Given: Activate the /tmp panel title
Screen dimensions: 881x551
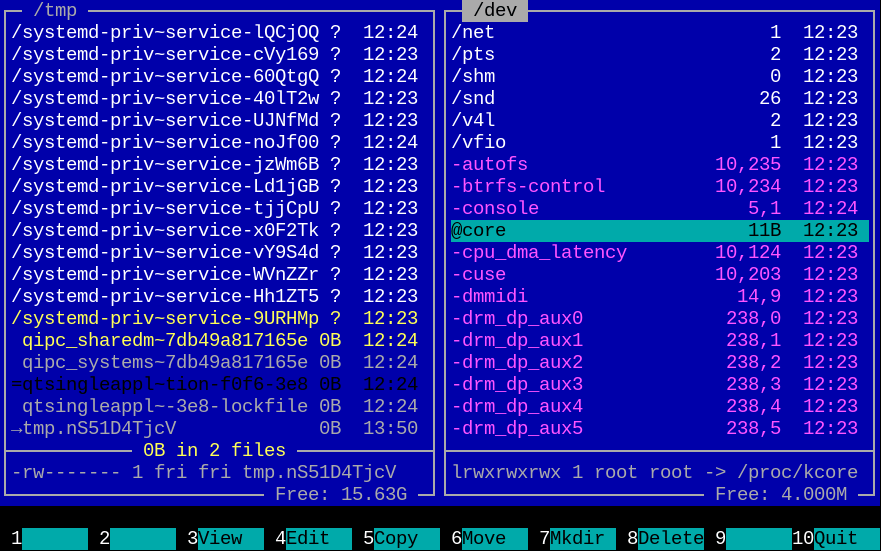Looking at the screenshot, I should (54, 11).
